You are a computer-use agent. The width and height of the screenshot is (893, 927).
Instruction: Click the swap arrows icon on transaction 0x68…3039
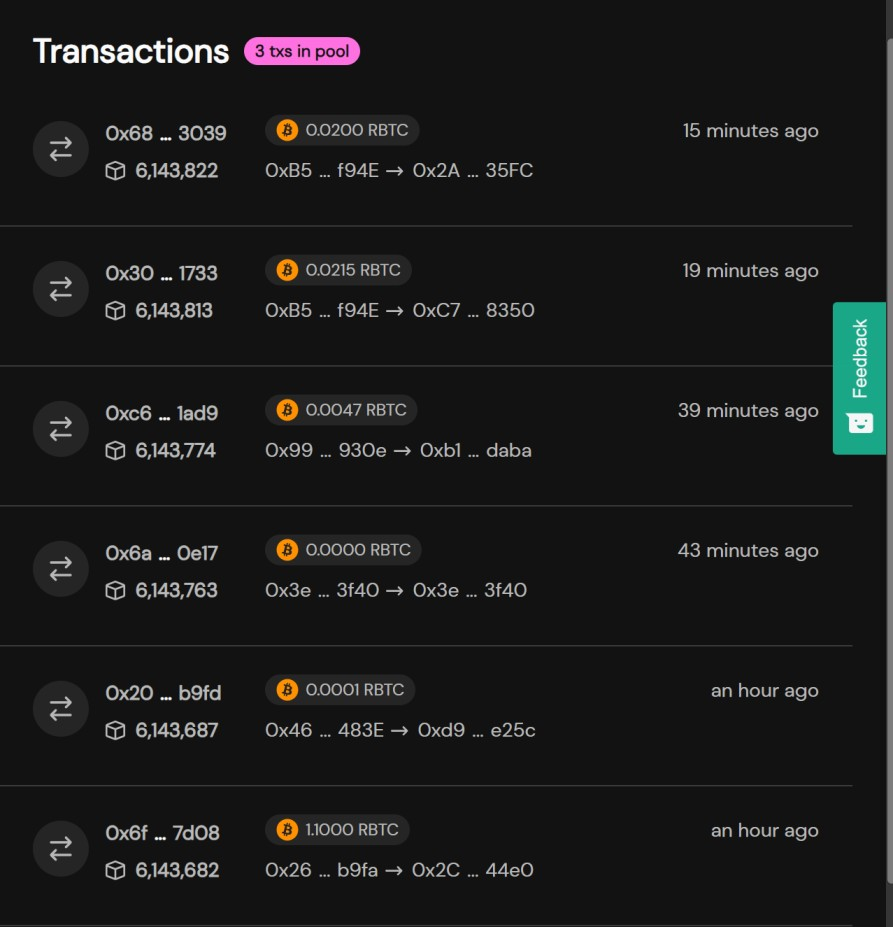point(60,148)
